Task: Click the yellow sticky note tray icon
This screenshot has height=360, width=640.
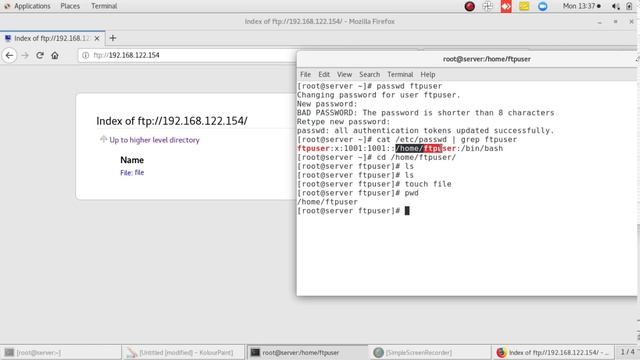Action: [x=524, y=6]
